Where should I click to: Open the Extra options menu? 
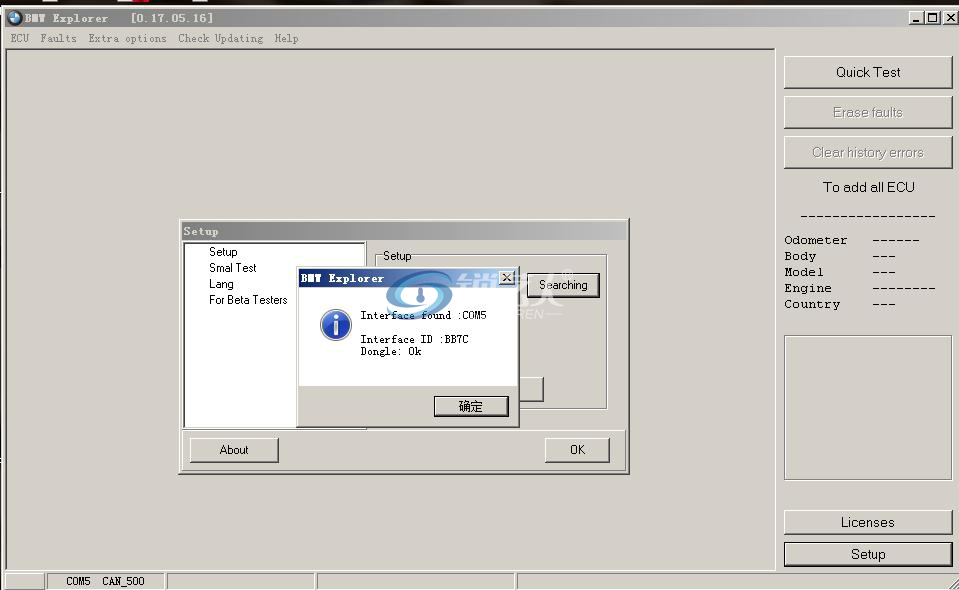(x=127, y=39)
